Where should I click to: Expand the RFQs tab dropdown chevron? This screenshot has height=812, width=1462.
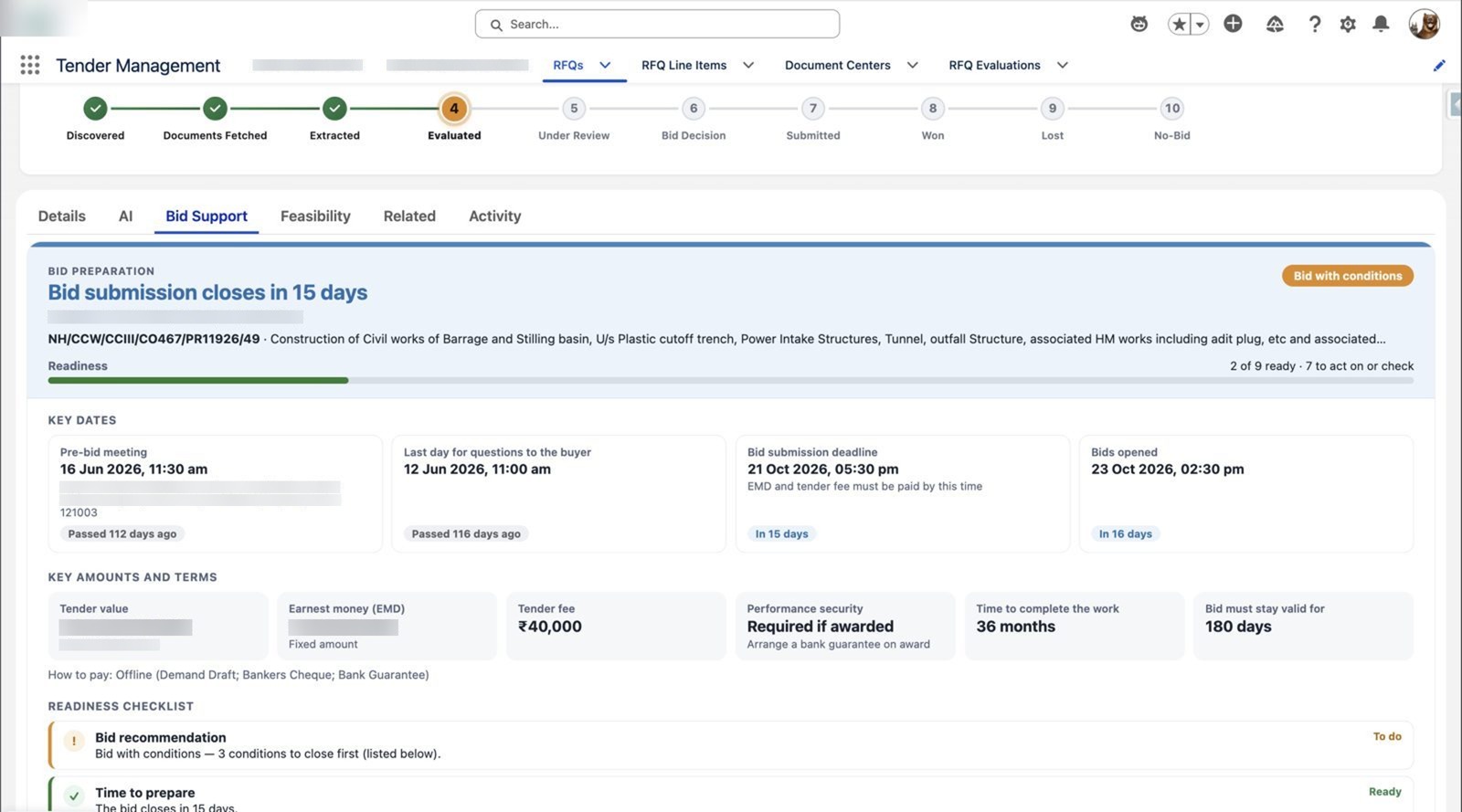[x=605, y=65]
